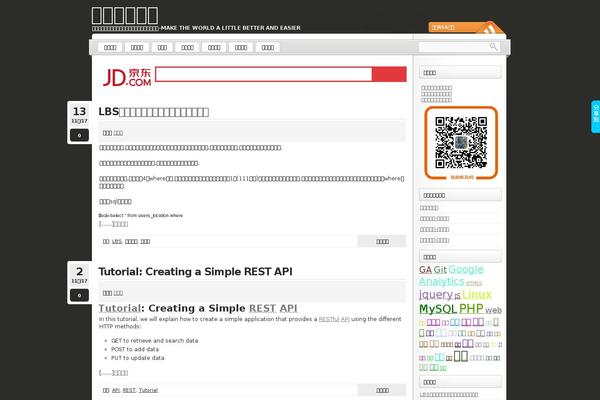The height and width of the screenshot is (400, 600).
Task: Select the MySQL tag in the tag cloud
Action: (438, 309)
